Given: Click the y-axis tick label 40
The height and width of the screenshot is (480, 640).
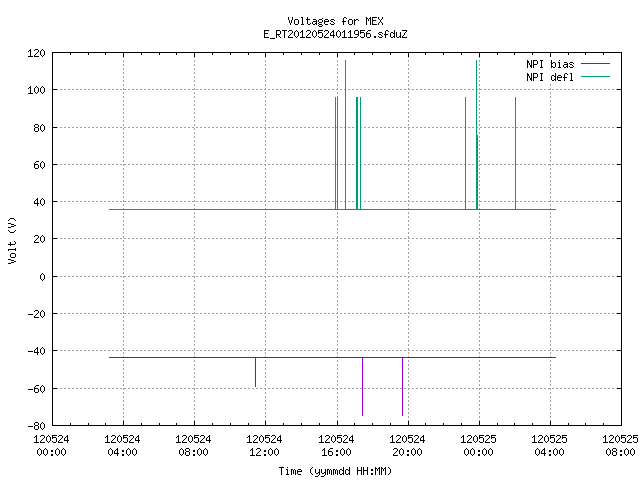Looking at the screenshot, I should click(39, 202).
